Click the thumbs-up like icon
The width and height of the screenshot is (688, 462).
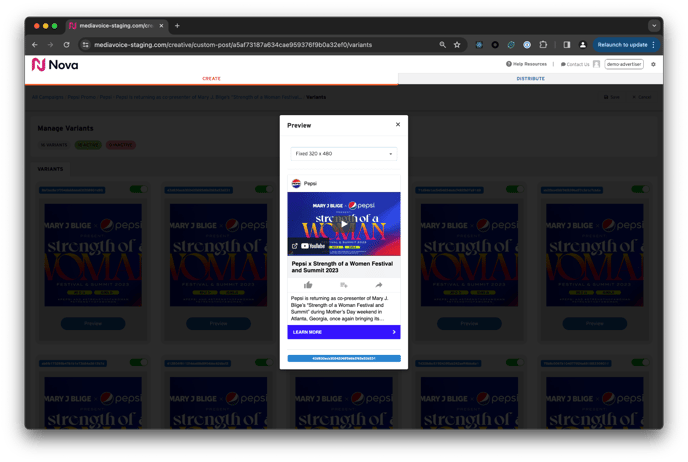308,285
